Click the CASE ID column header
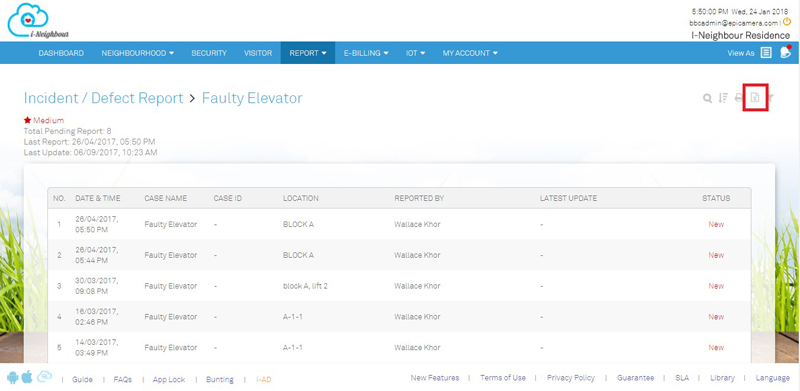This screenshot has height=391, width=800. point(228,198)
